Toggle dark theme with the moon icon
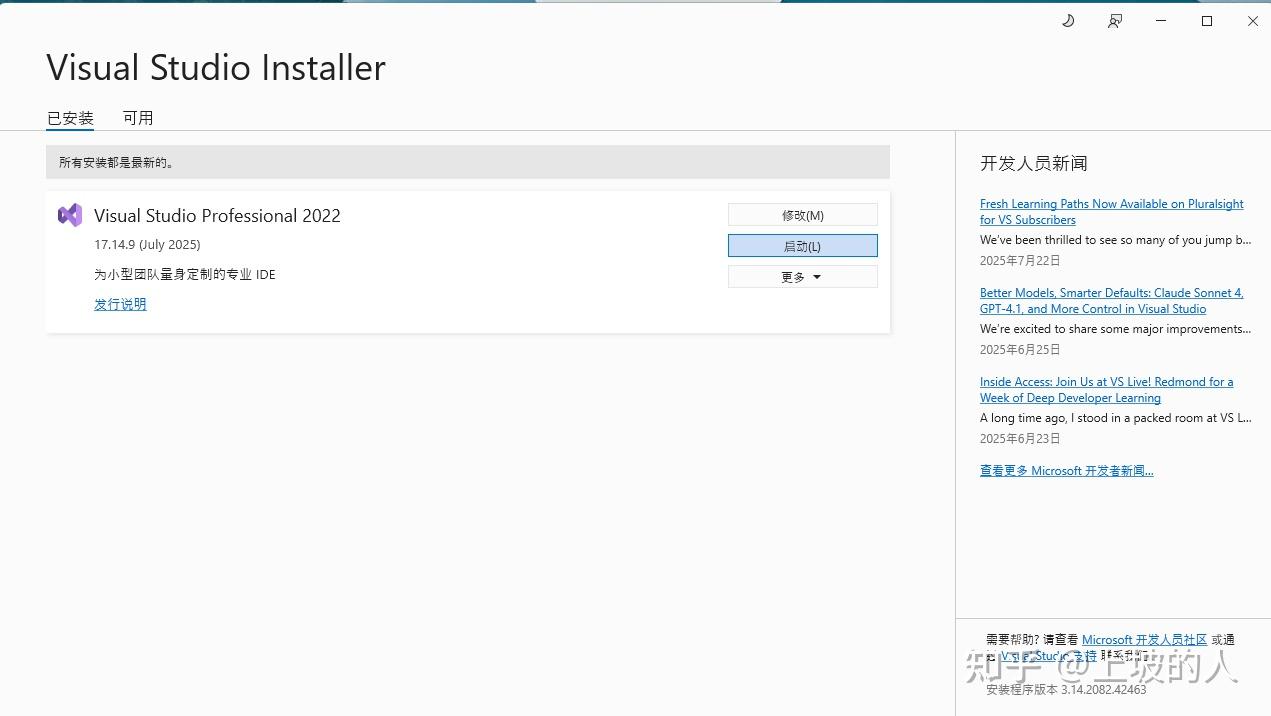The height and width of the screenshot is (716, 1271). pos(1067,20)
